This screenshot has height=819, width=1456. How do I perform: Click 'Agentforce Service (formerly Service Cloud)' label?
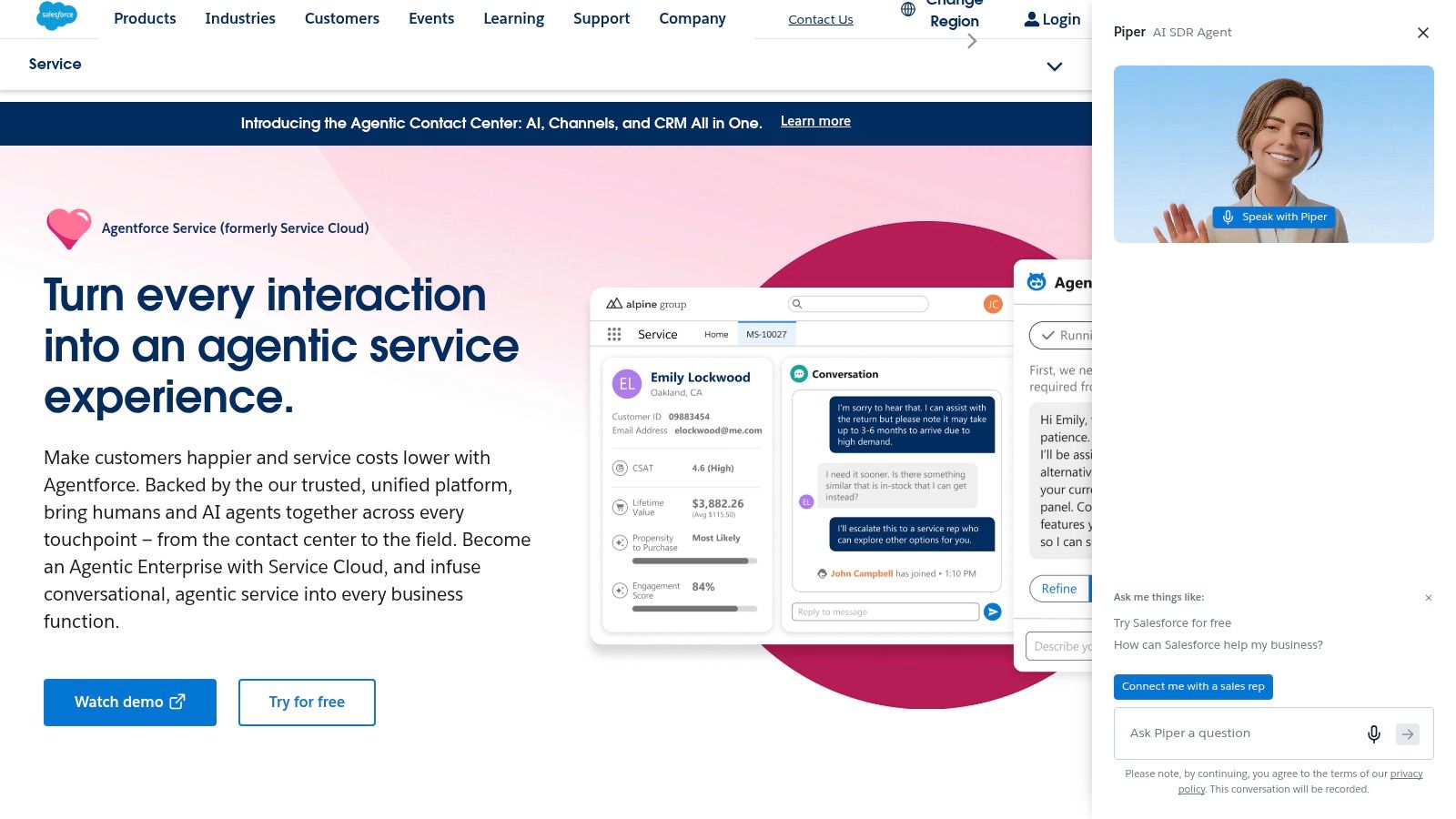[236, 228]
